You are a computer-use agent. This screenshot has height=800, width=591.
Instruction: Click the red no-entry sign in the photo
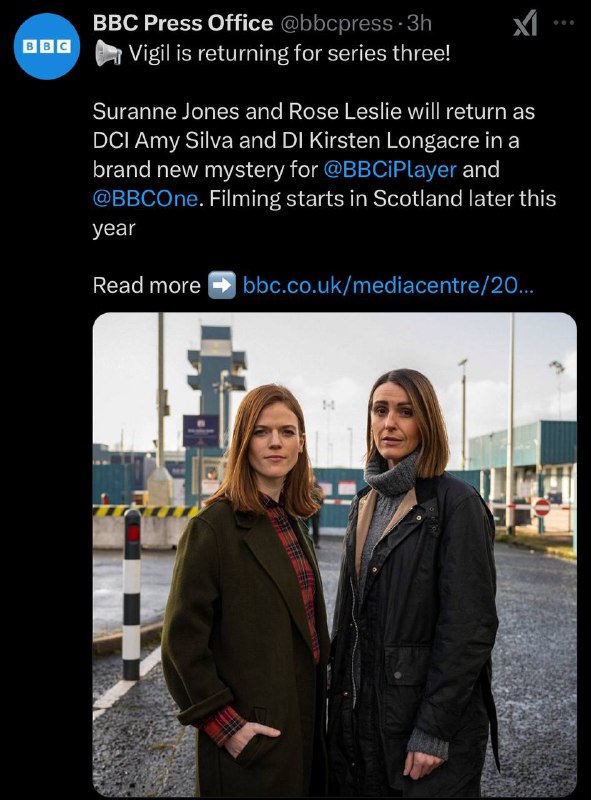tap(542, 508)
